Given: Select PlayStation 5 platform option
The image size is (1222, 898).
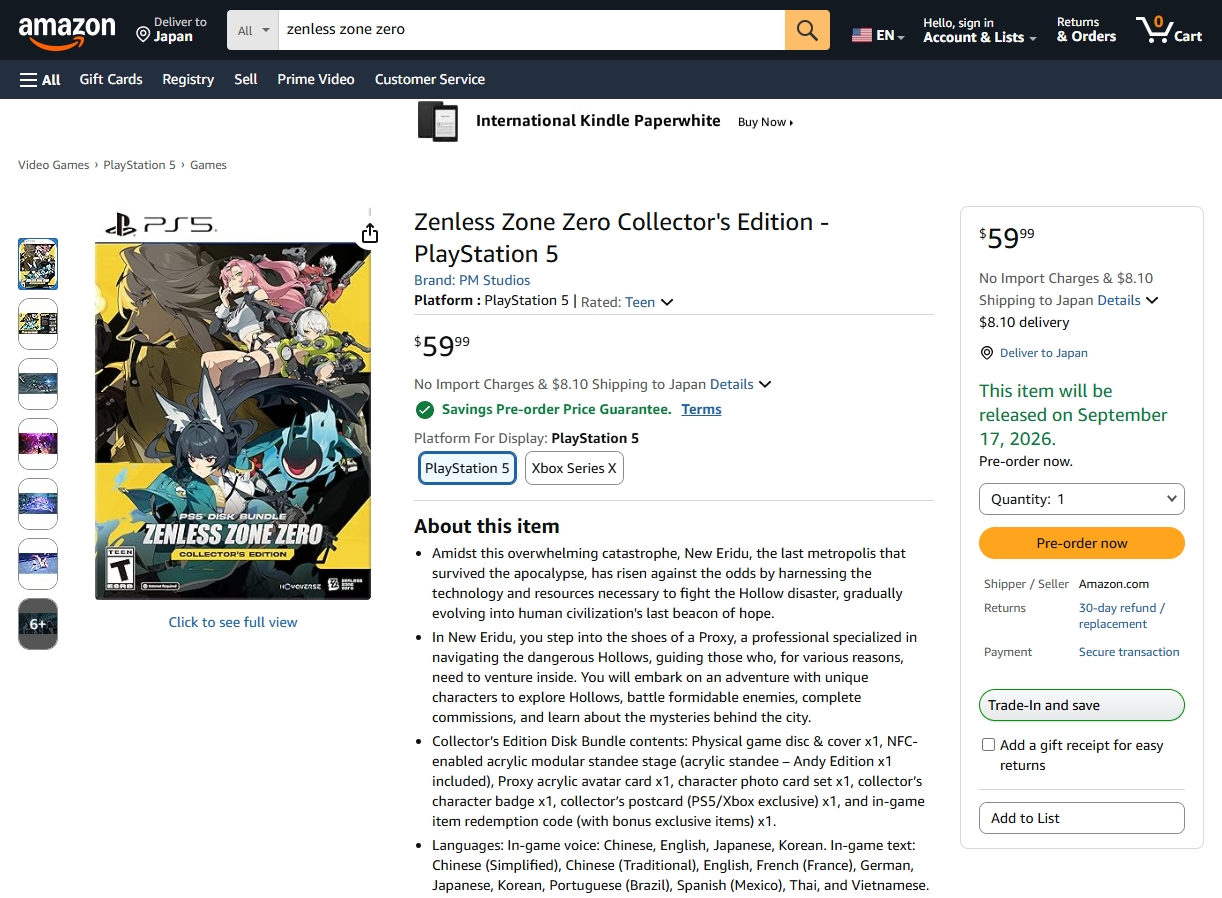Looking at the screenshot, I should 467,468.
